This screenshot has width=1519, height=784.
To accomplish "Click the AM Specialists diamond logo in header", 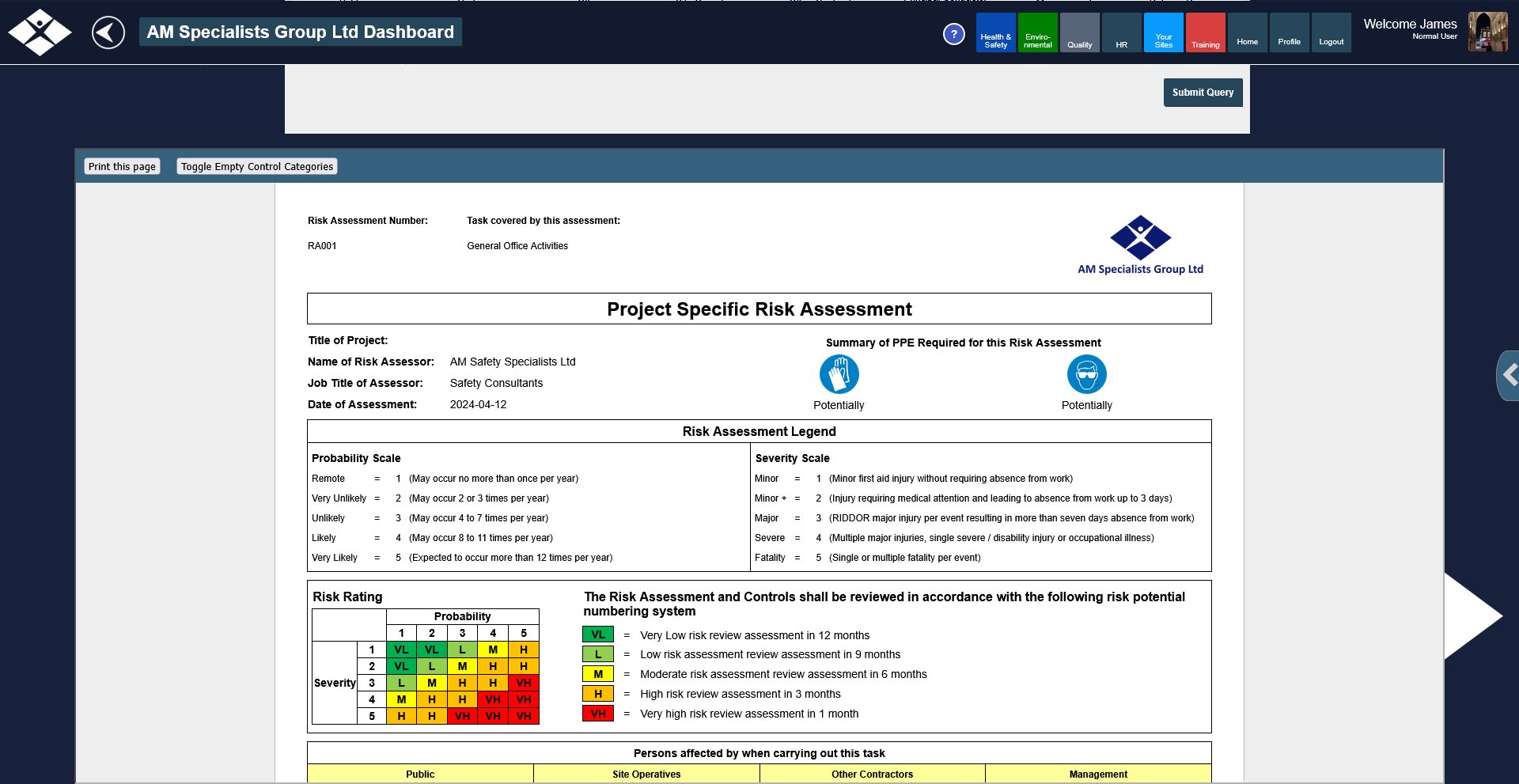I will 40,32.
